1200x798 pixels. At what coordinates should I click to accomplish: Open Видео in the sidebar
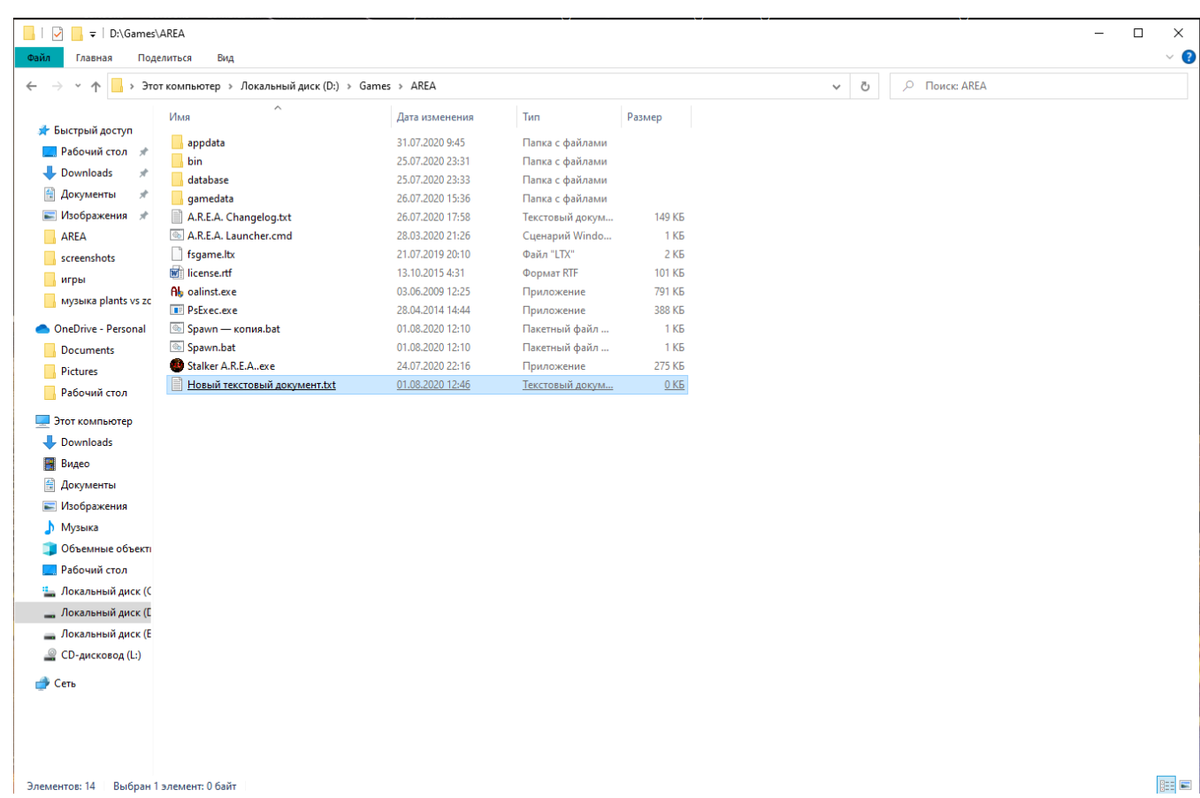75,464
